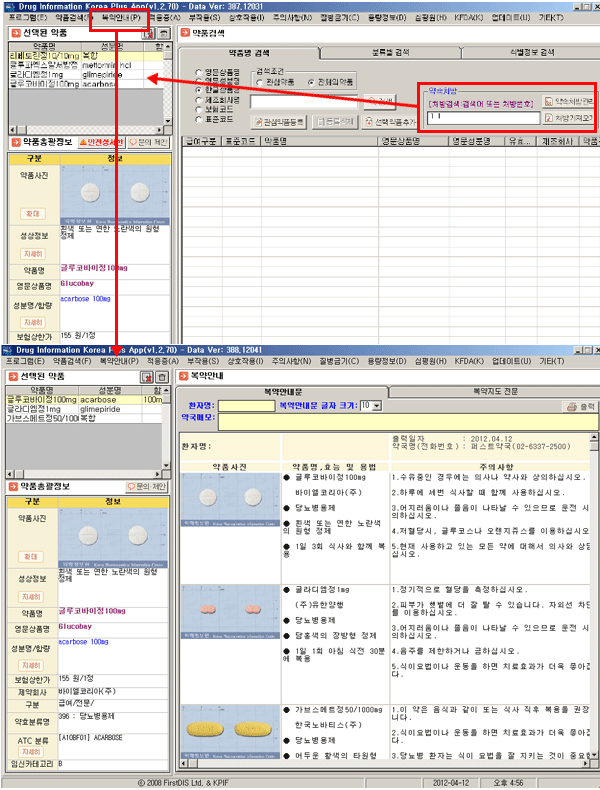Image resolution: width=600 pixels, height=790 pixels.
Task: Click 문의·제안 button in upper window
Action: [x=148, y=143]
